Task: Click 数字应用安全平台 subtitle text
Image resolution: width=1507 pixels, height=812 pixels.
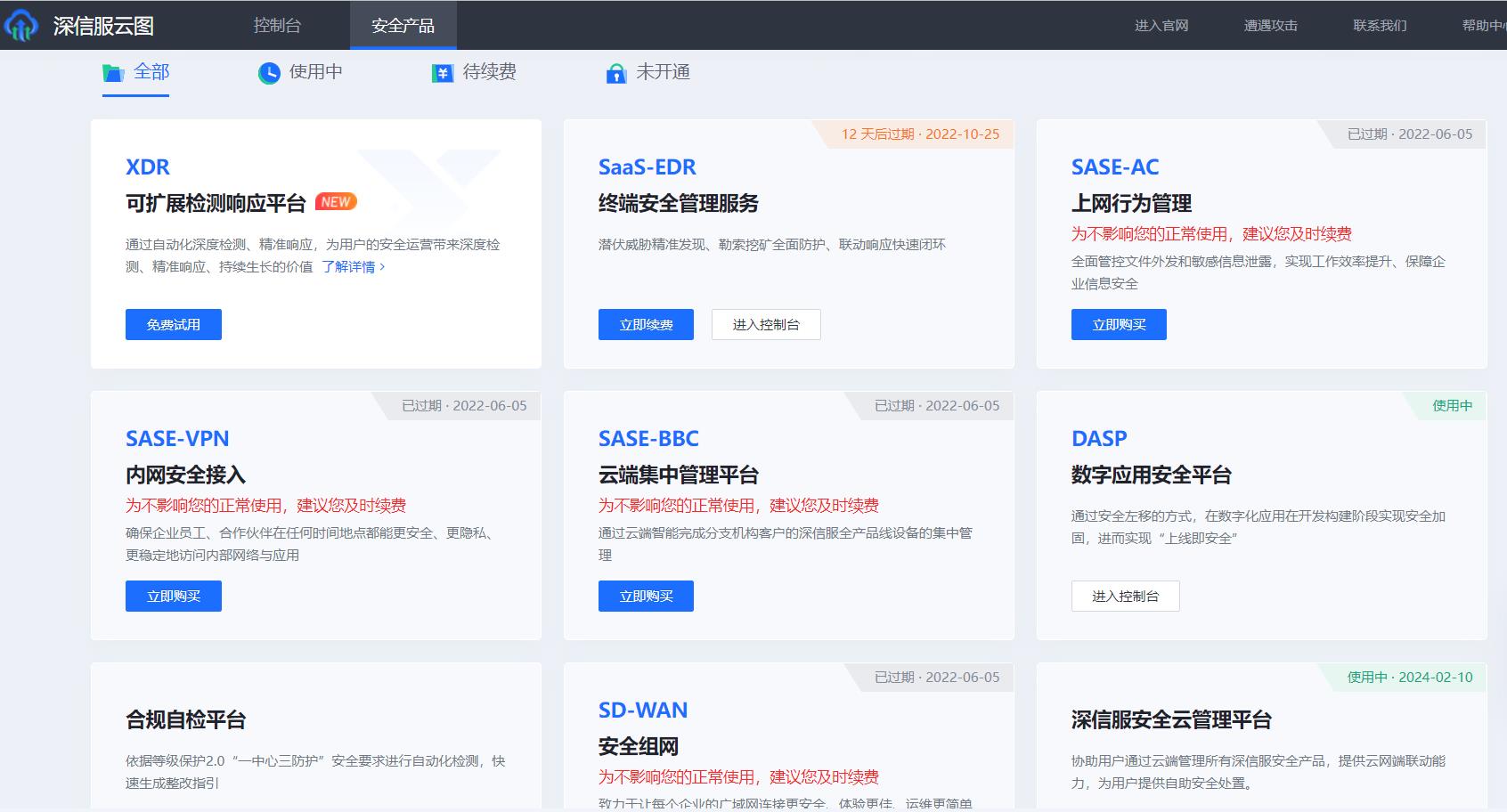Action: (1152, 475)
